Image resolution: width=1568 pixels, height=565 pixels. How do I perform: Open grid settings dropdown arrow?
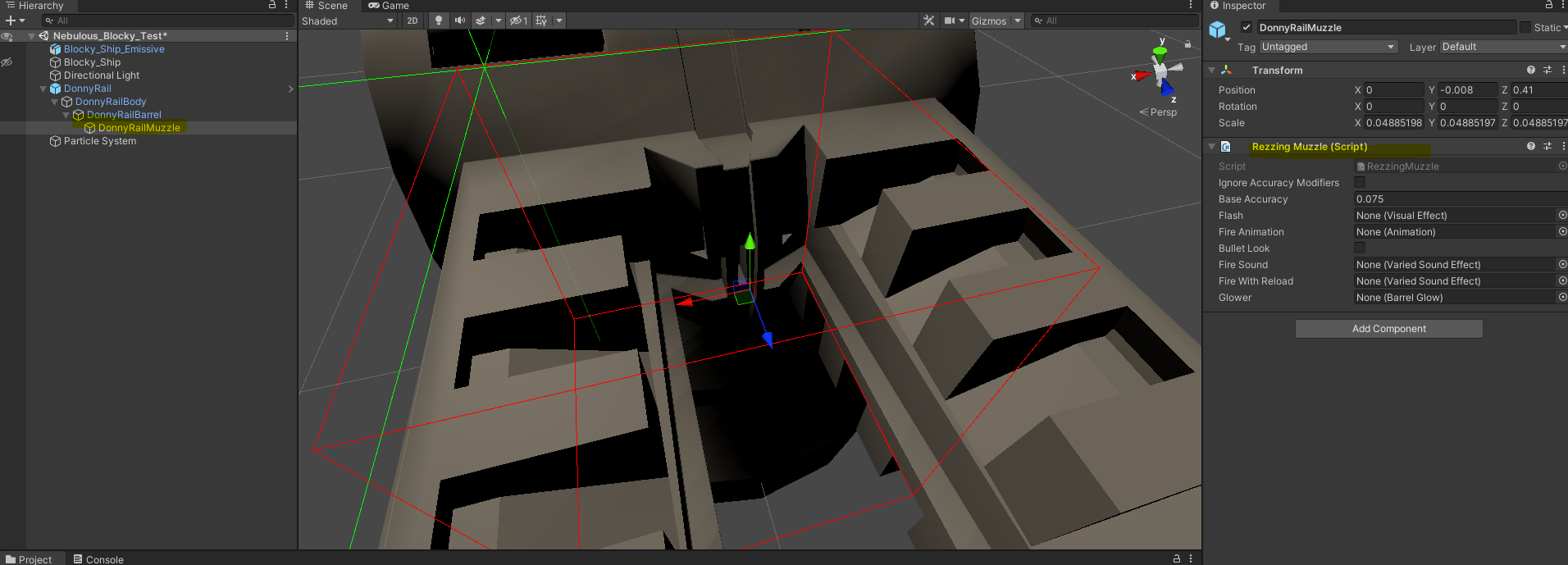point(559,21)
